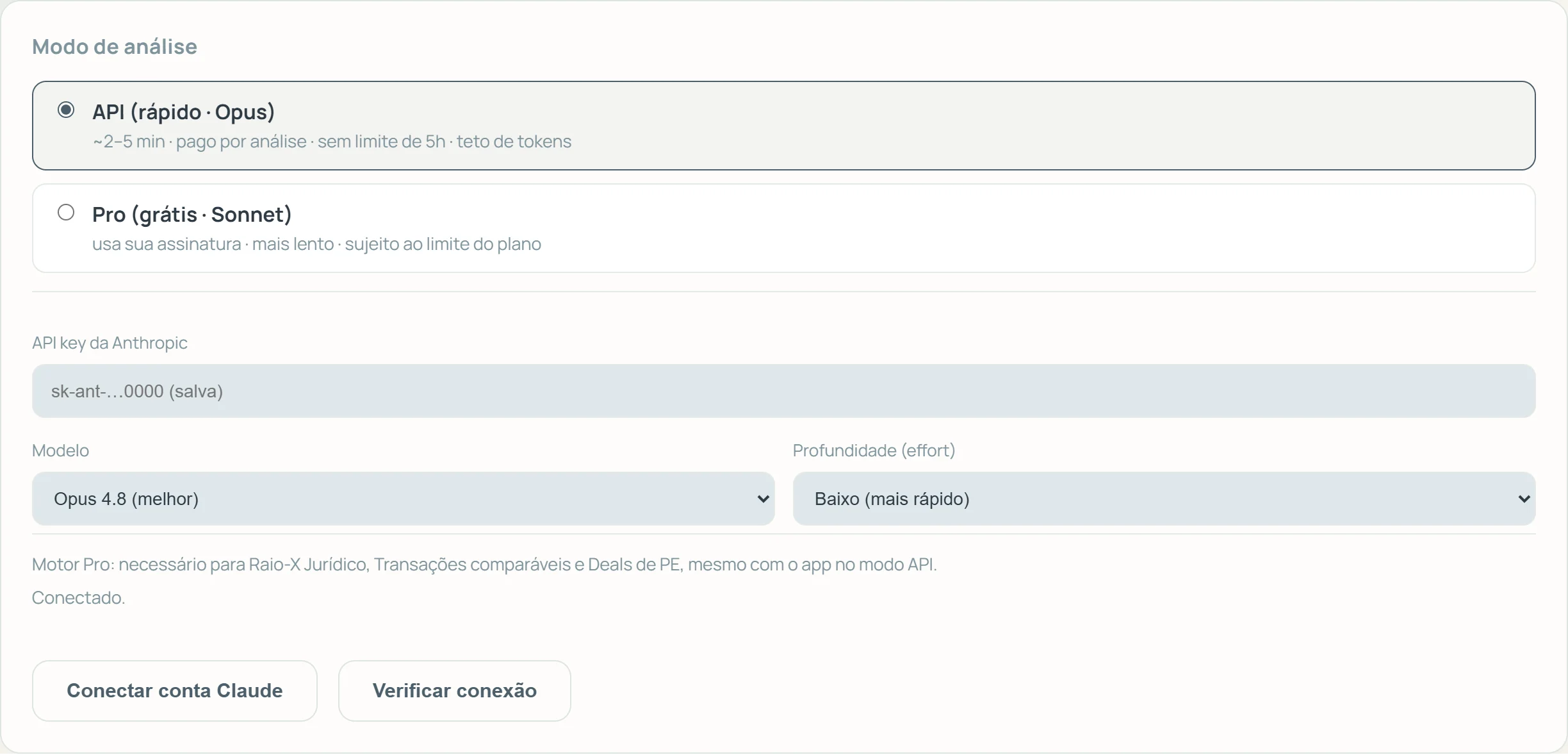1568x755 pixels.
Task: Open the Profundidade (effort) dropdown
Action: click(1164, 499)
